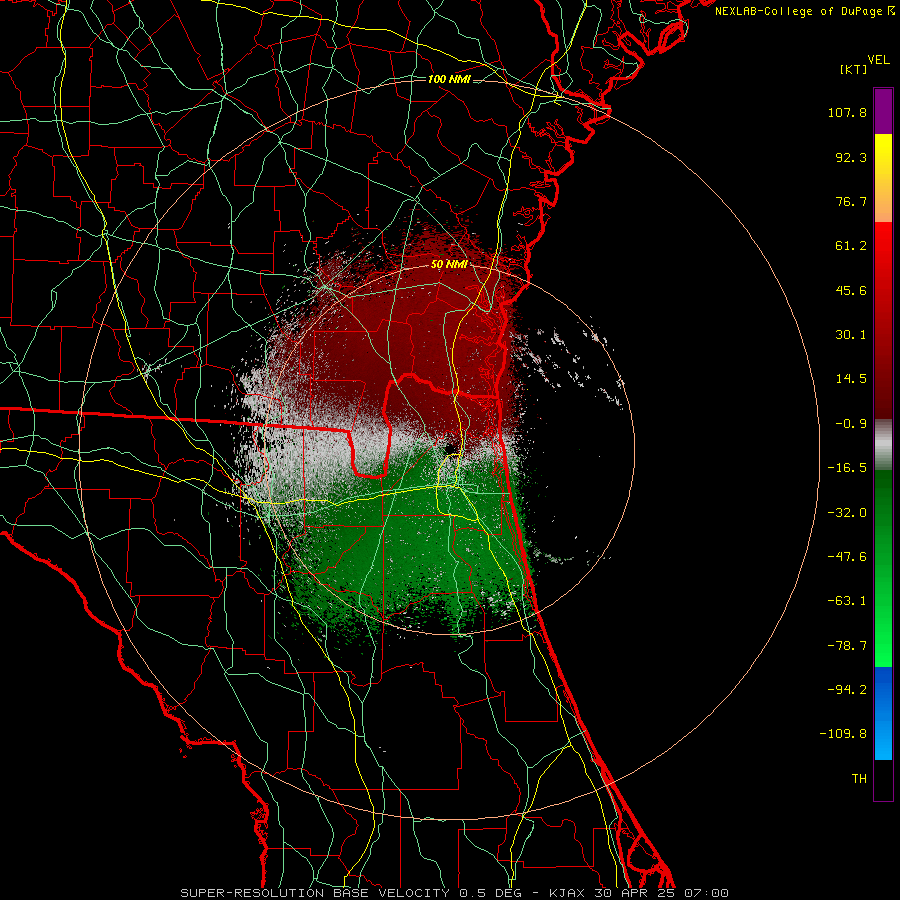Select the -47.6 value on the velocity scale
Viewport: 900px width, 900px height.
pyautogui.click(x=847, y=557)
